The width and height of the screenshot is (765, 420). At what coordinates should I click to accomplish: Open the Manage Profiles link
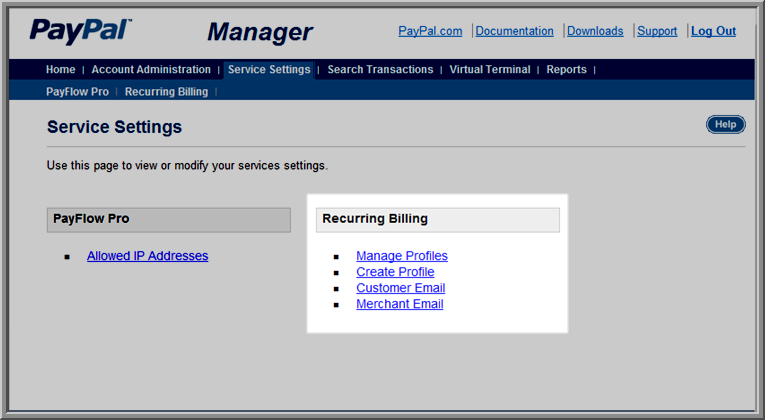coord(402,256)
